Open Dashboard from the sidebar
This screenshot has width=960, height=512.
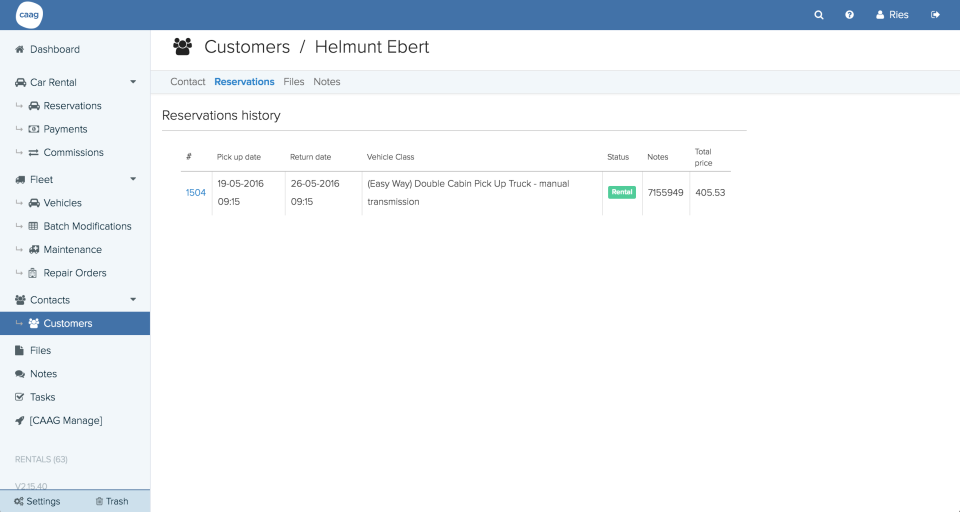click(x=54, y=49)
